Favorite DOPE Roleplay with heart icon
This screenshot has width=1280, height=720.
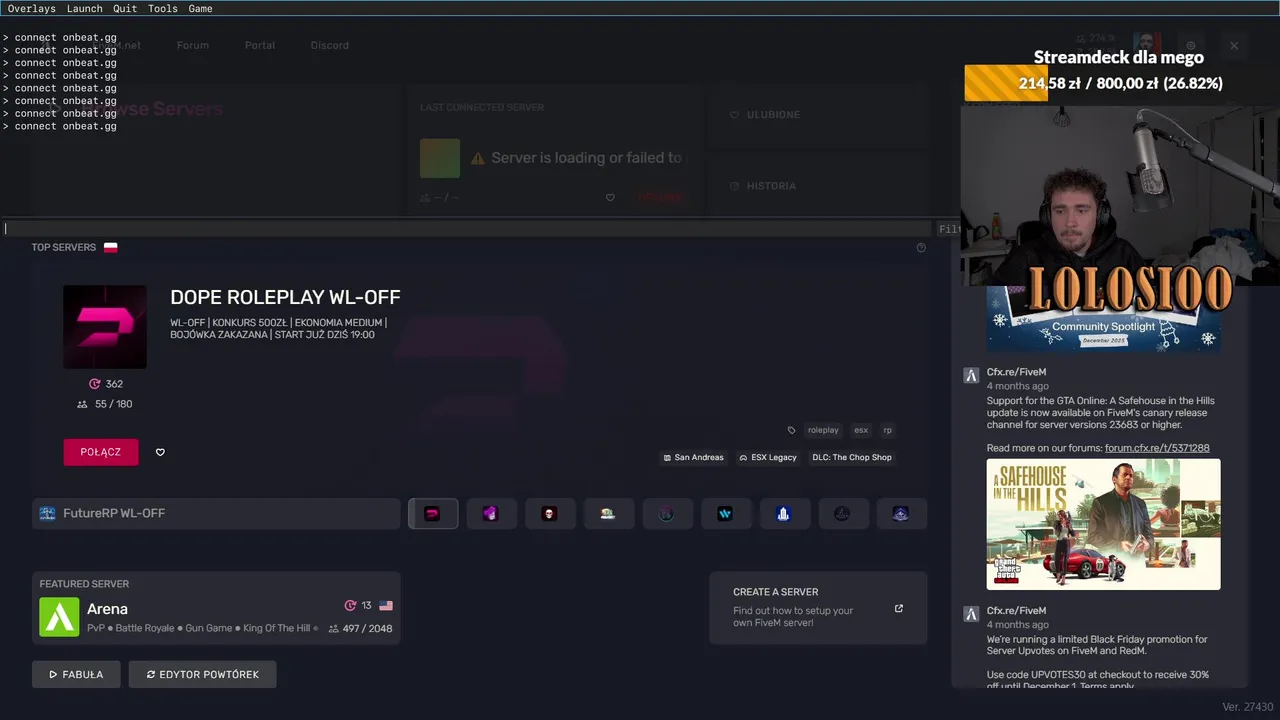[160, 452]
